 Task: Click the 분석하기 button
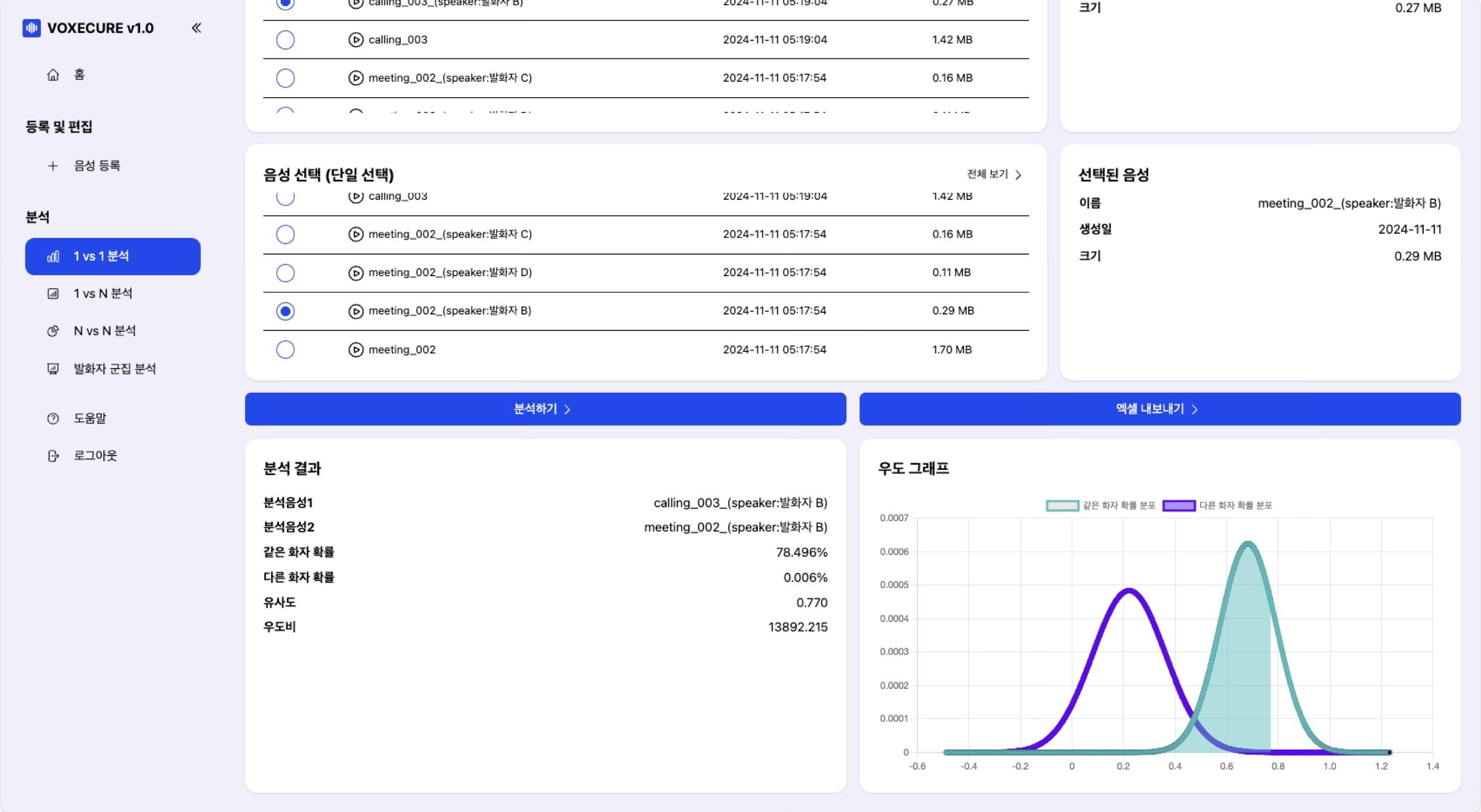pos(545,409)
